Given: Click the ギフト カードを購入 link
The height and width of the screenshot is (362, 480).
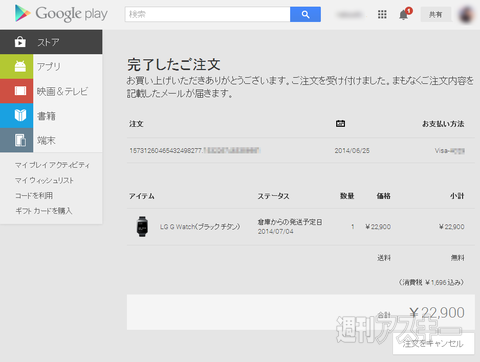Looking at the screenshot, I should click(44, 211).
